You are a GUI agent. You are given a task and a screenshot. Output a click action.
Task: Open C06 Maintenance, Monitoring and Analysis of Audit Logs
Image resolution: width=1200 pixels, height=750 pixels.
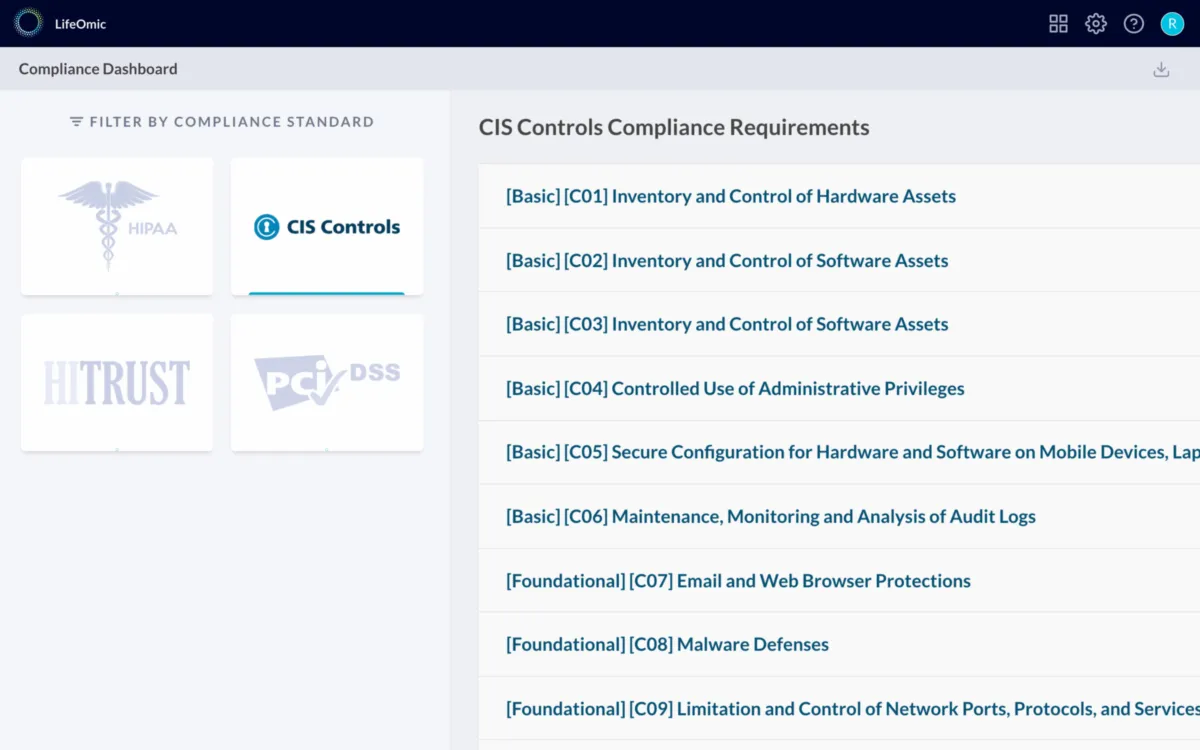click(771, 516)
